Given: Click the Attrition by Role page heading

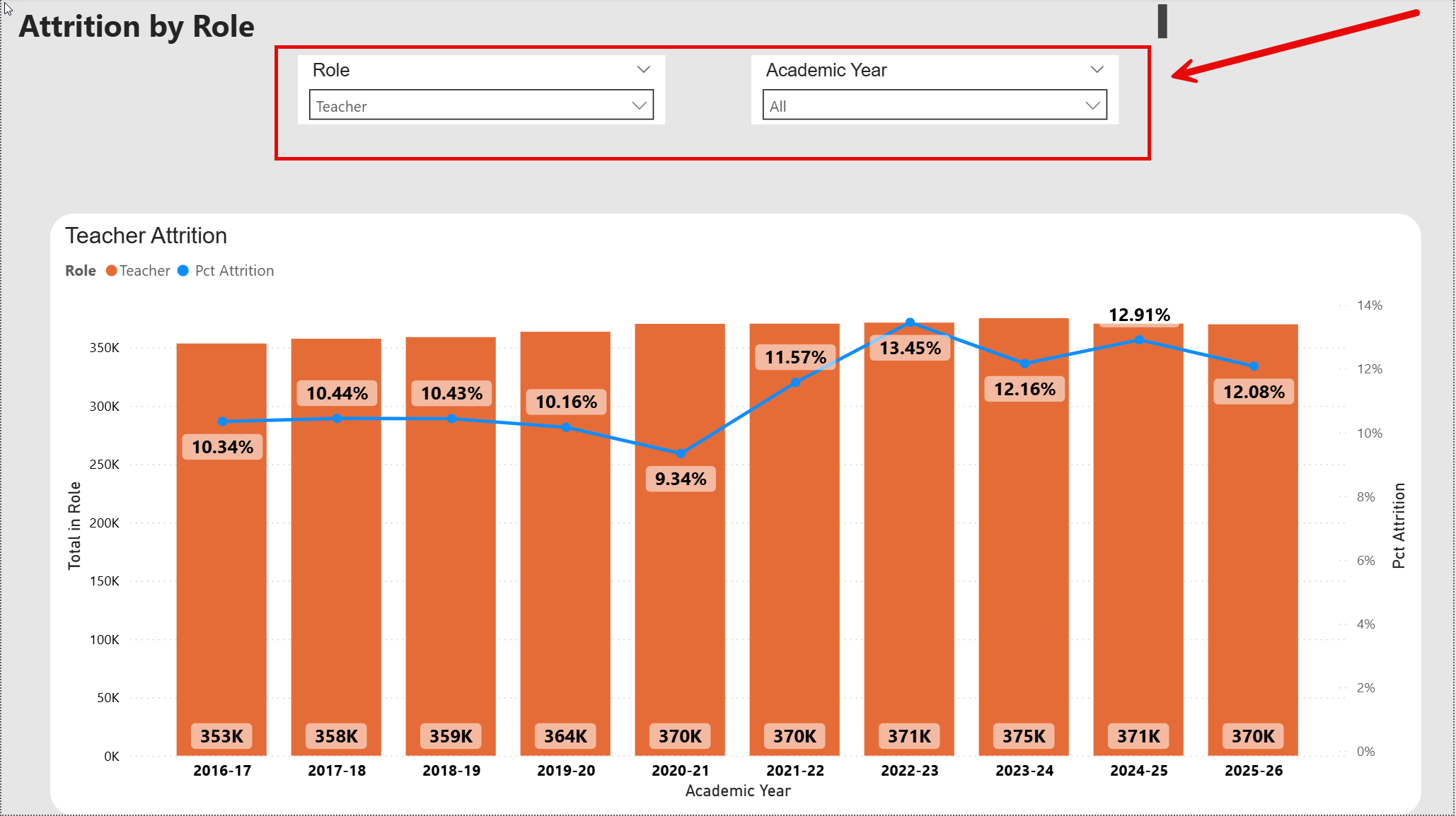Looking at the screenshot, I should [x=137, y=27].
